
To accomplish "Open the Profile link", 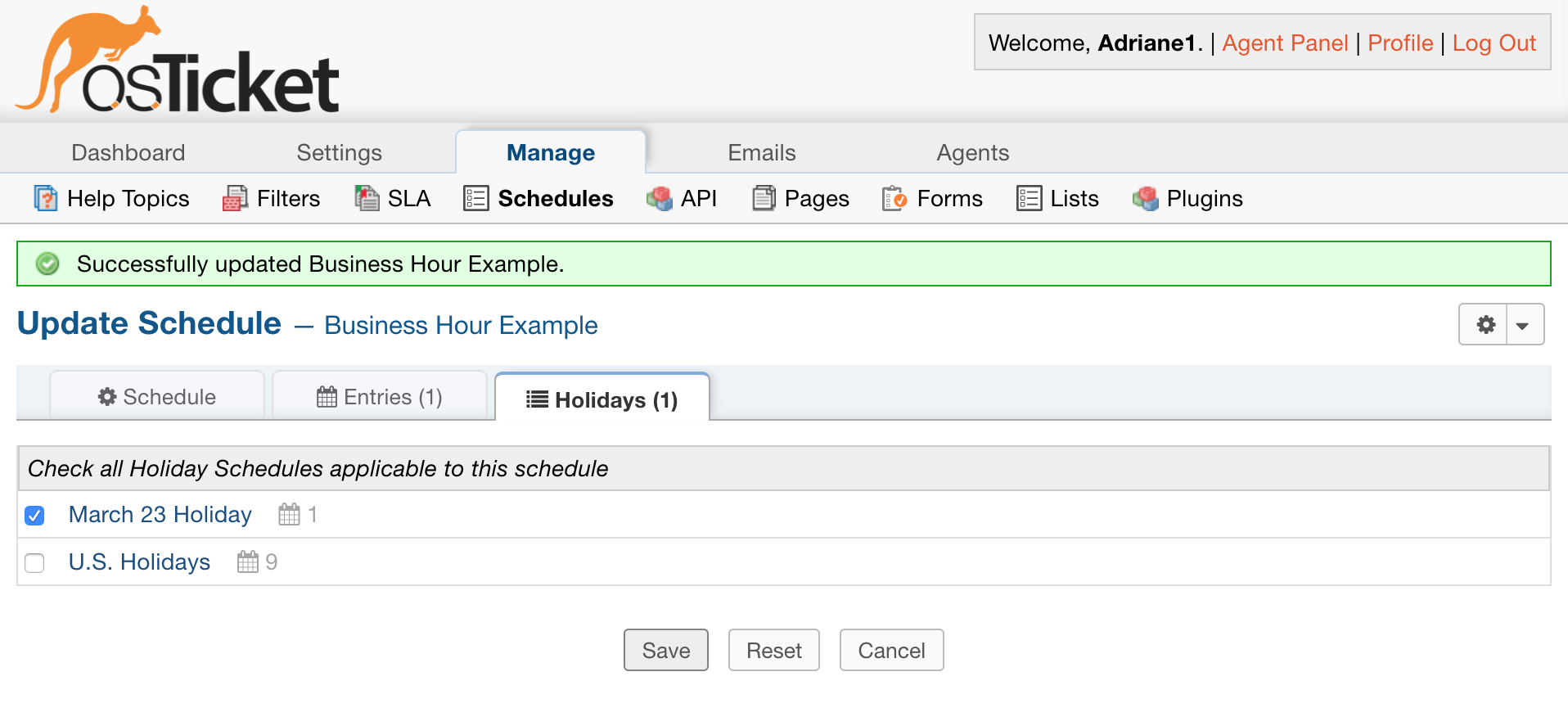I will pyautogui.click(x=1400, y=43).
